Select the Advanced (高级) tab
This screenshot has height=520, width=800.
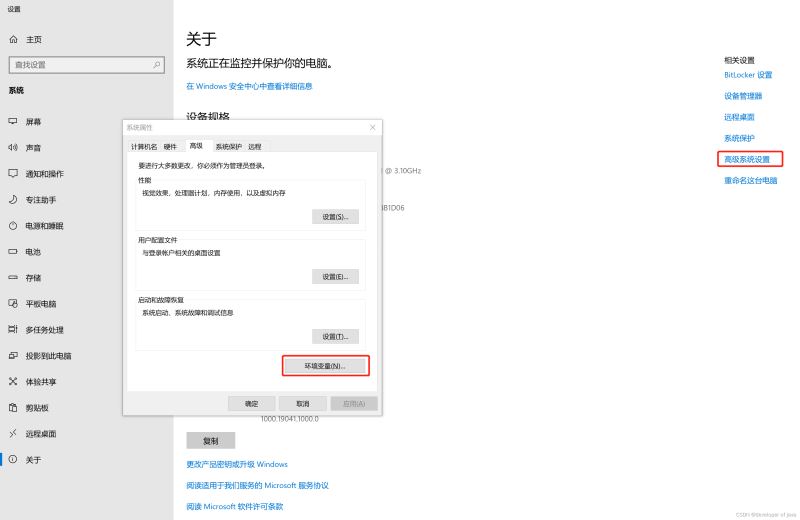196,146
